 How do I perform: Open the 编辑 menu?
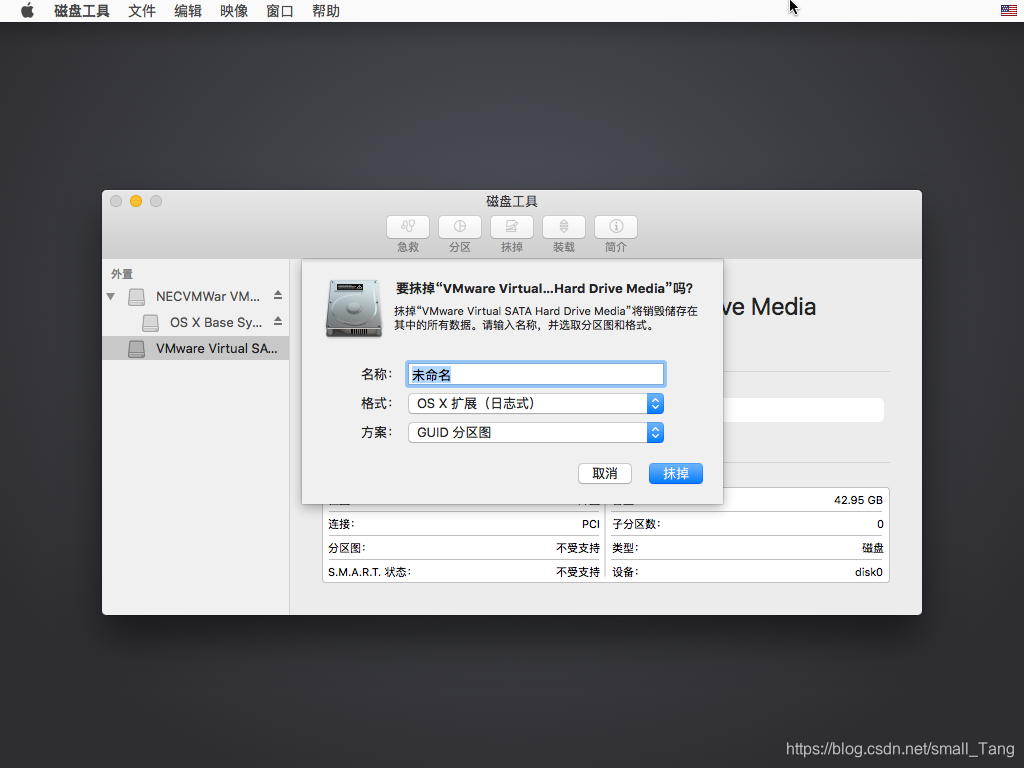188,11
